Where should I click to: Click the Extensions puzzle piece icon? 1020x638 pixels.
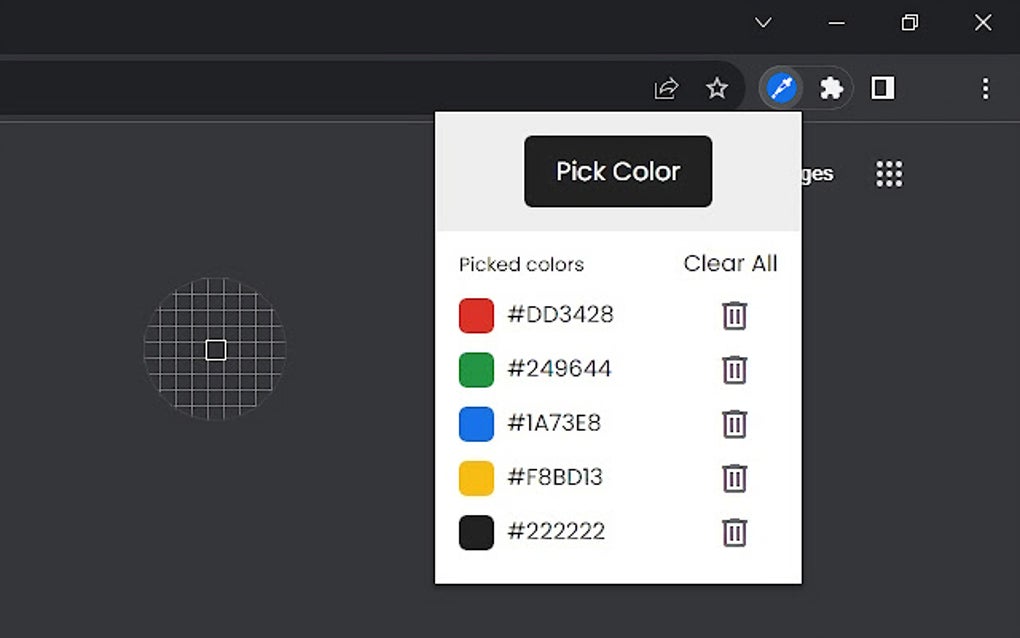click(x=831, y=88)
